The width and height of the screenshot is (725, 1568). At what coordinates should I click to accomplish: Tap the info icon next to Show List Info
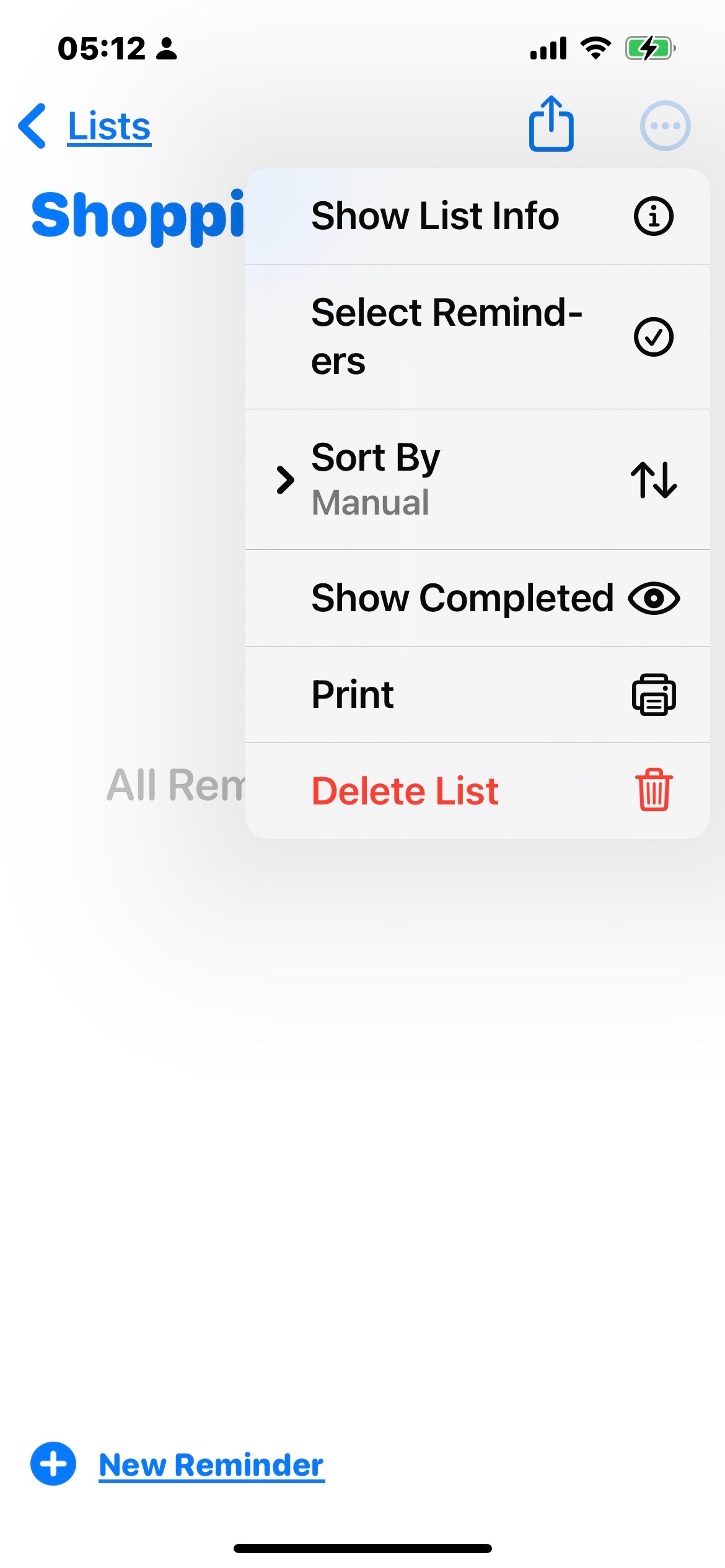(x=652, y=216)
